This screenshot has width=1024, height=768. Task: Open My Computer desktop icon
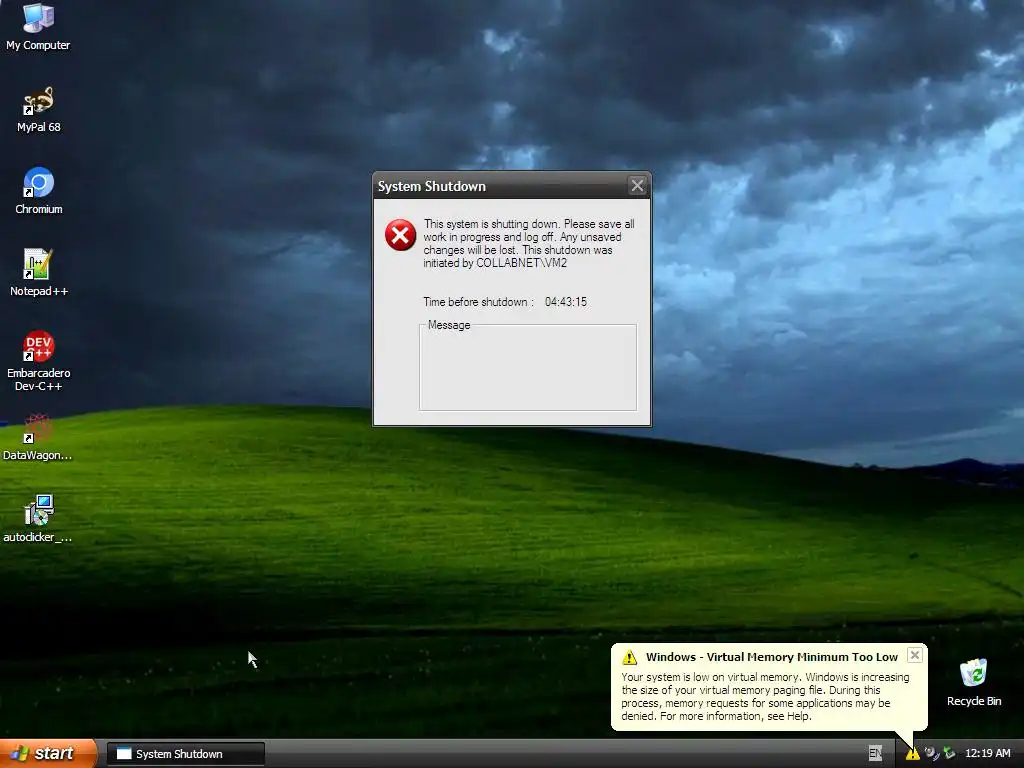pyautogui.click(x=38, y=26)
